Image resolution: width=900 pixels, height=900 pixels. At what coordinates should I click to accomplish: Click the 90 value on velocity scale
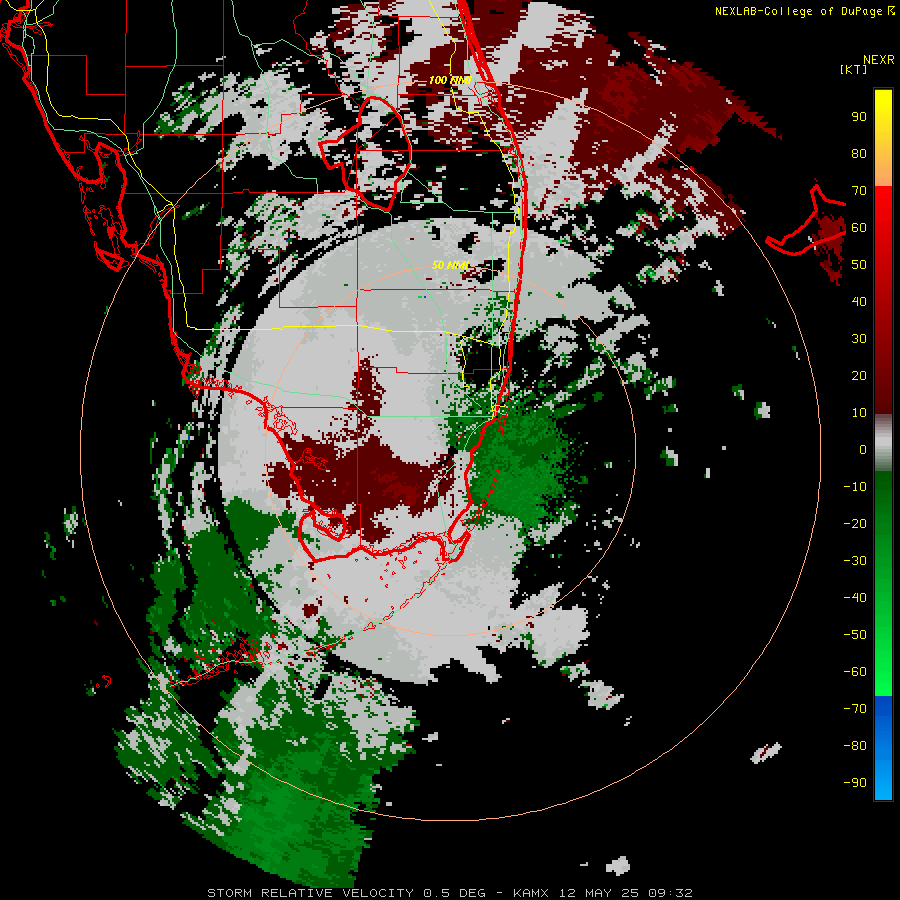click(x=859, y=117)
